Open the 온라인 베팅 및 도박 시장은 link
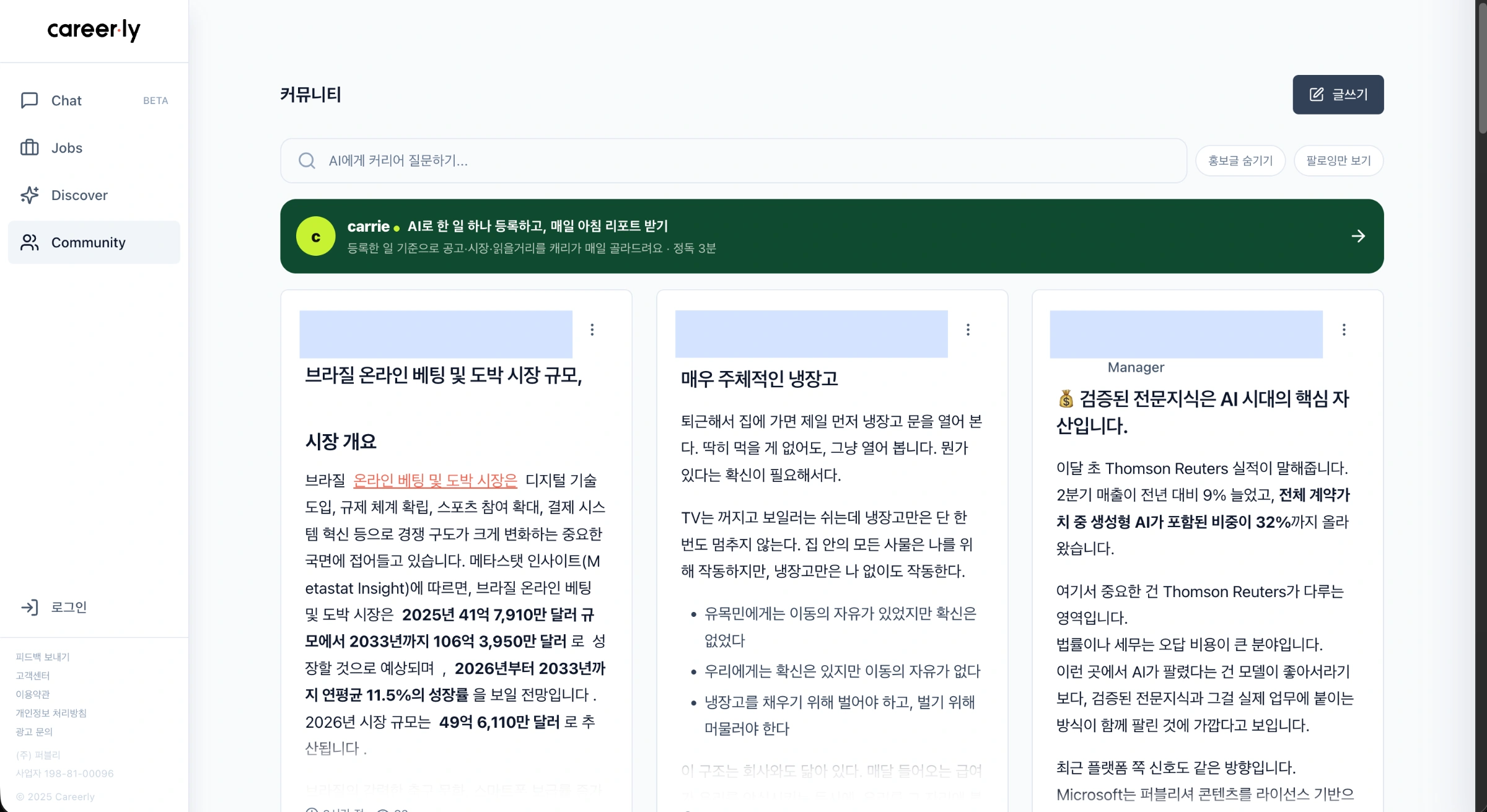Image resolution: width=1487 pixels, height=812 pixels. [435, 480]
